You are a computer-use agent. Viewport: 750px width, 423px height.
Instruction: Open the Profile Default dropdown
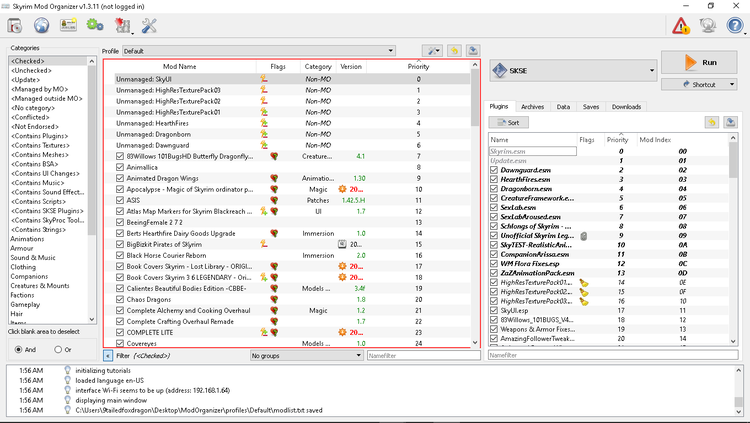tap(259, 51)
